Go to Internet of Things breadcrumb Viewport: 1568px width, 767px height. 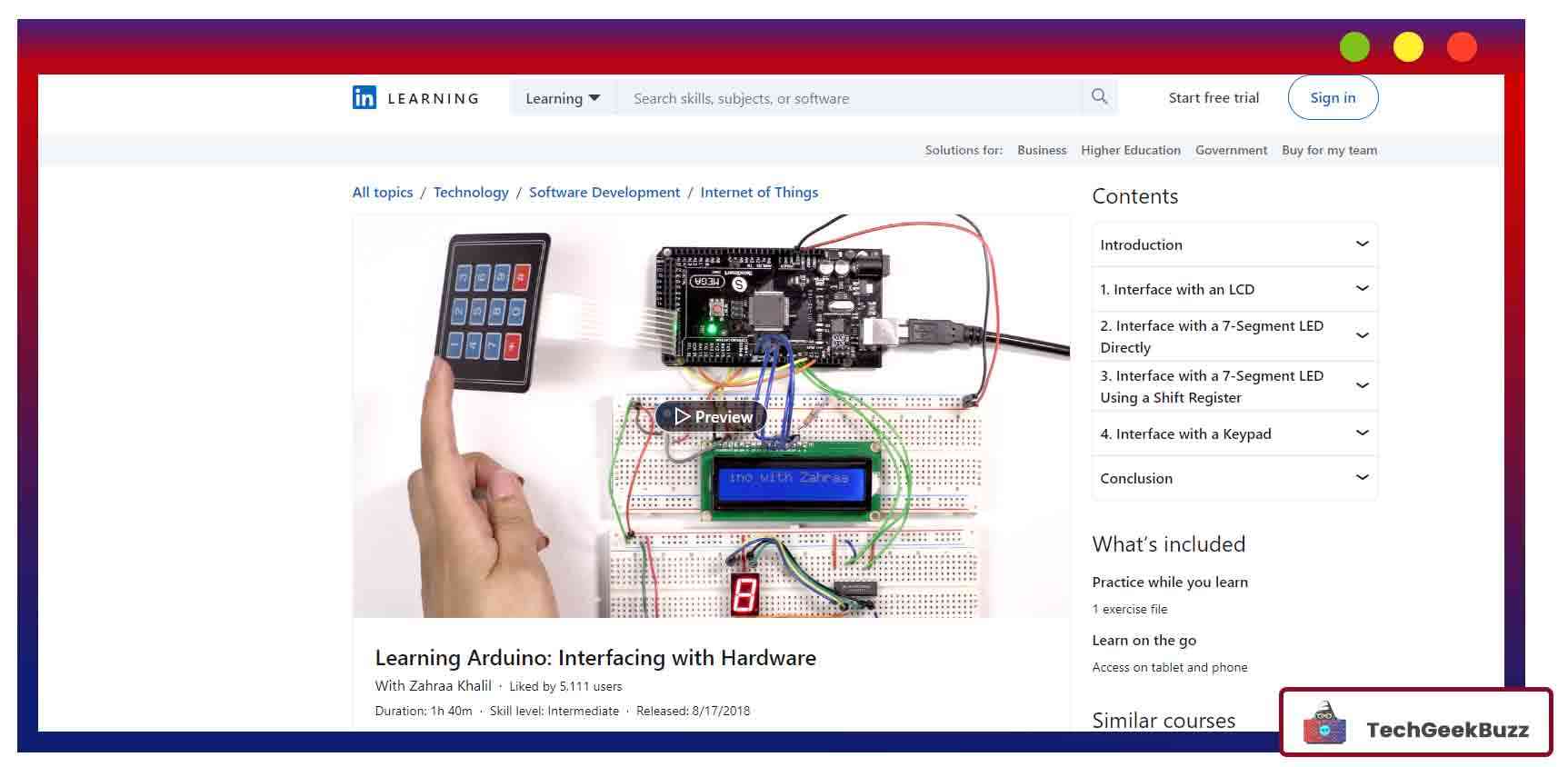pyautogui.click(x=759, y=192)
